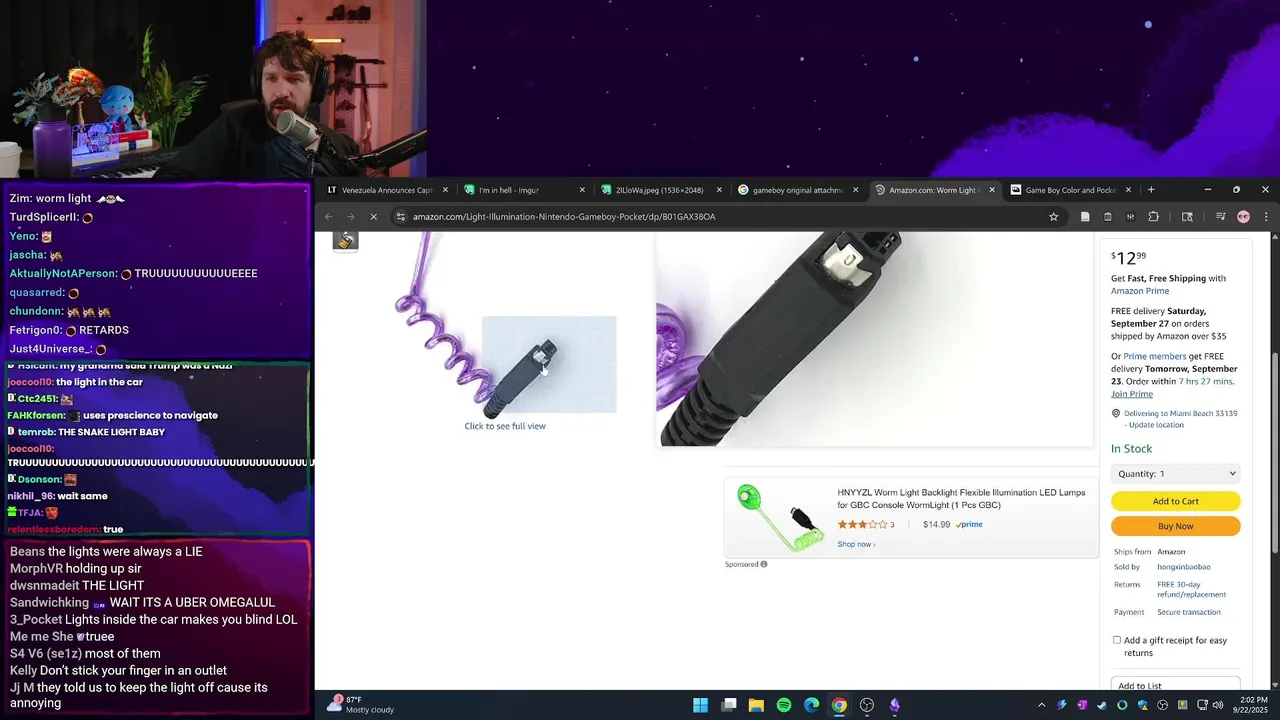Open the Chrome profile avatar
Viewport: 1280px width, 720px height.
(1243, 216)
